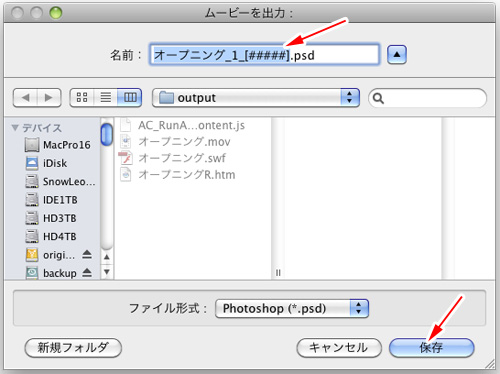Open the file format Photoshop (*.psd) dropdown
Viewport: 500px width, 374px height.
coord(292,308)
